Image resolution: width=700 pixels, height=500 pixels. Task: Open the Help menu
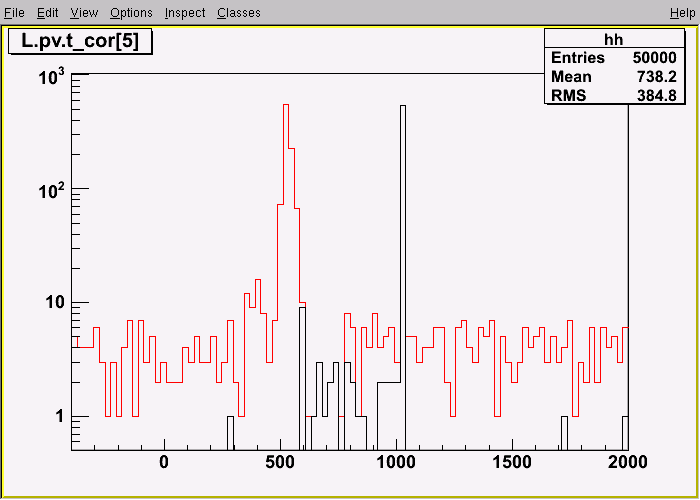[682, 13]
